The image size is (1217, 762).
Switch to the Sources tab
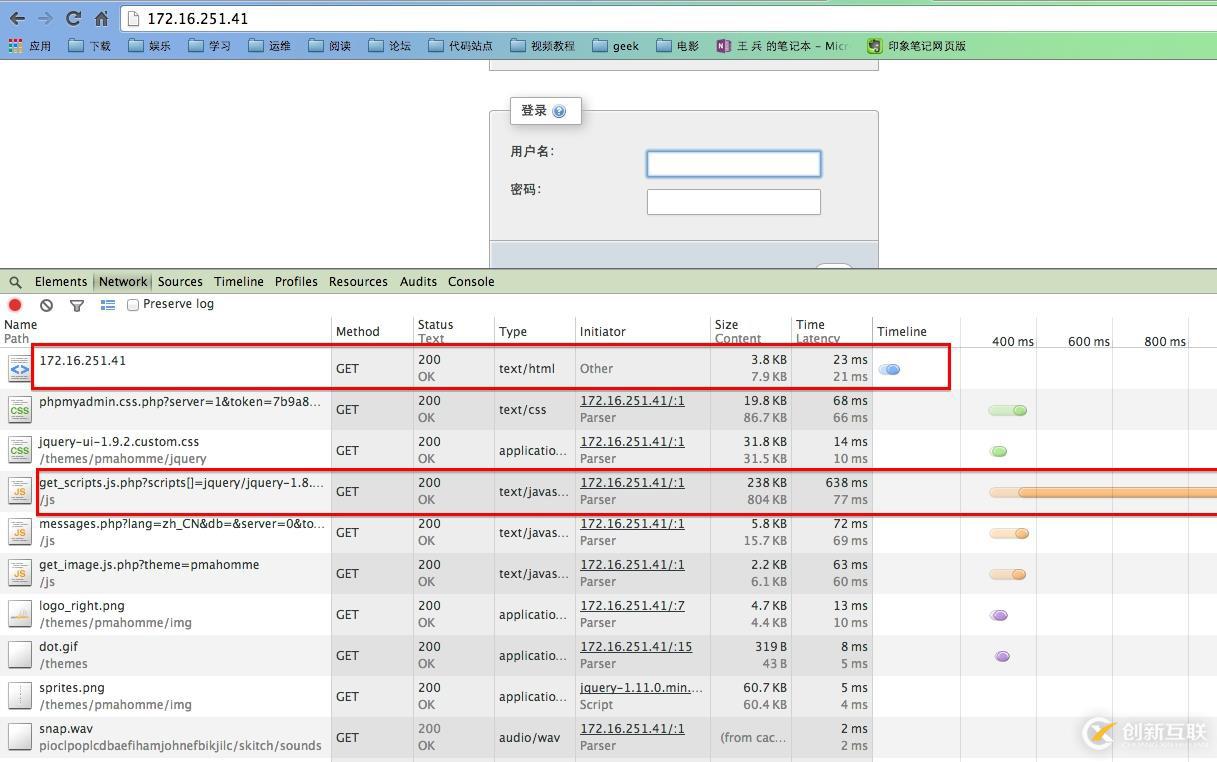tap(180, 282)
